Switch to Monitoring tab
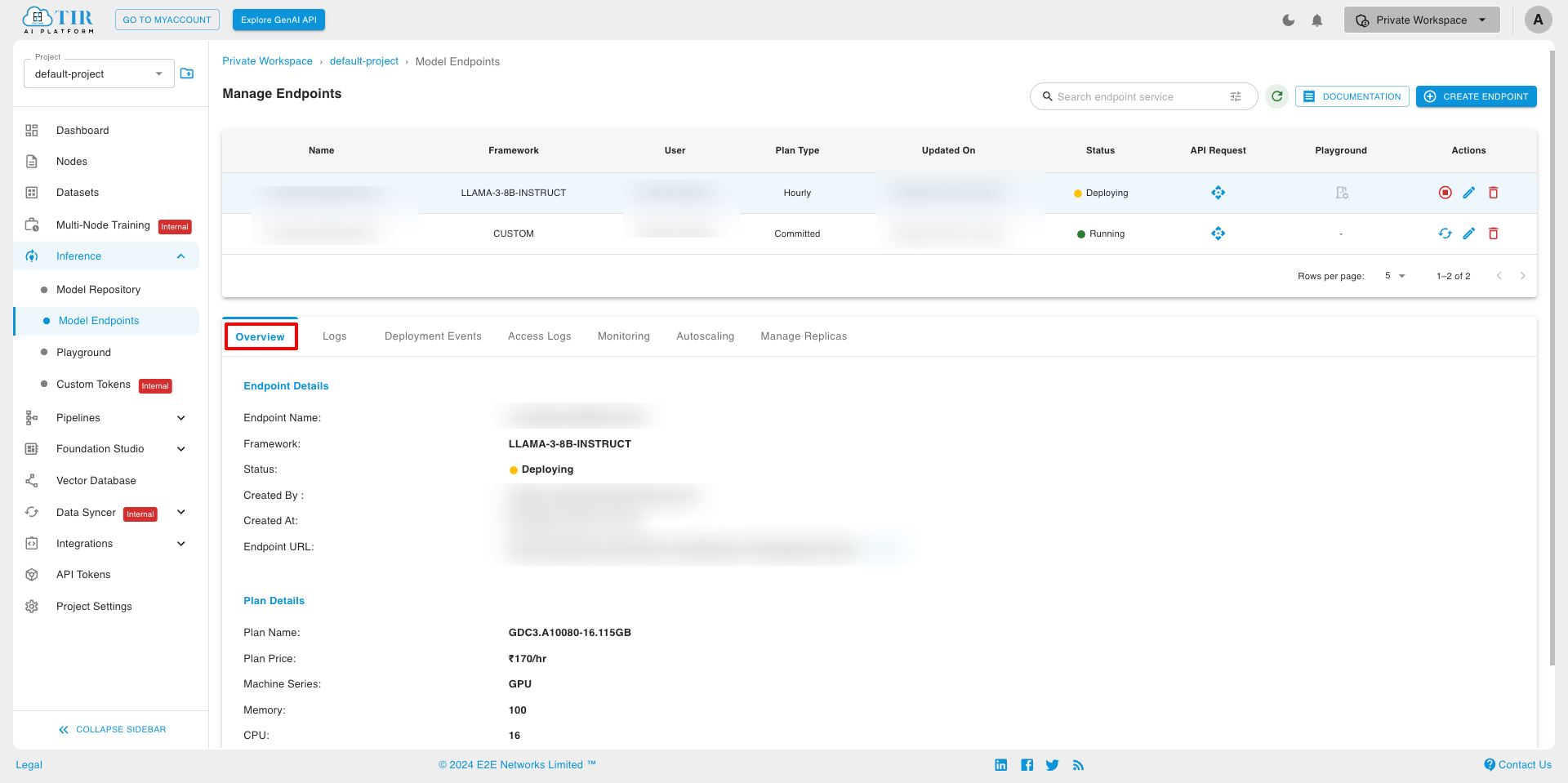This screenshot has width=1568, height=783. click(x=624, y=336)
